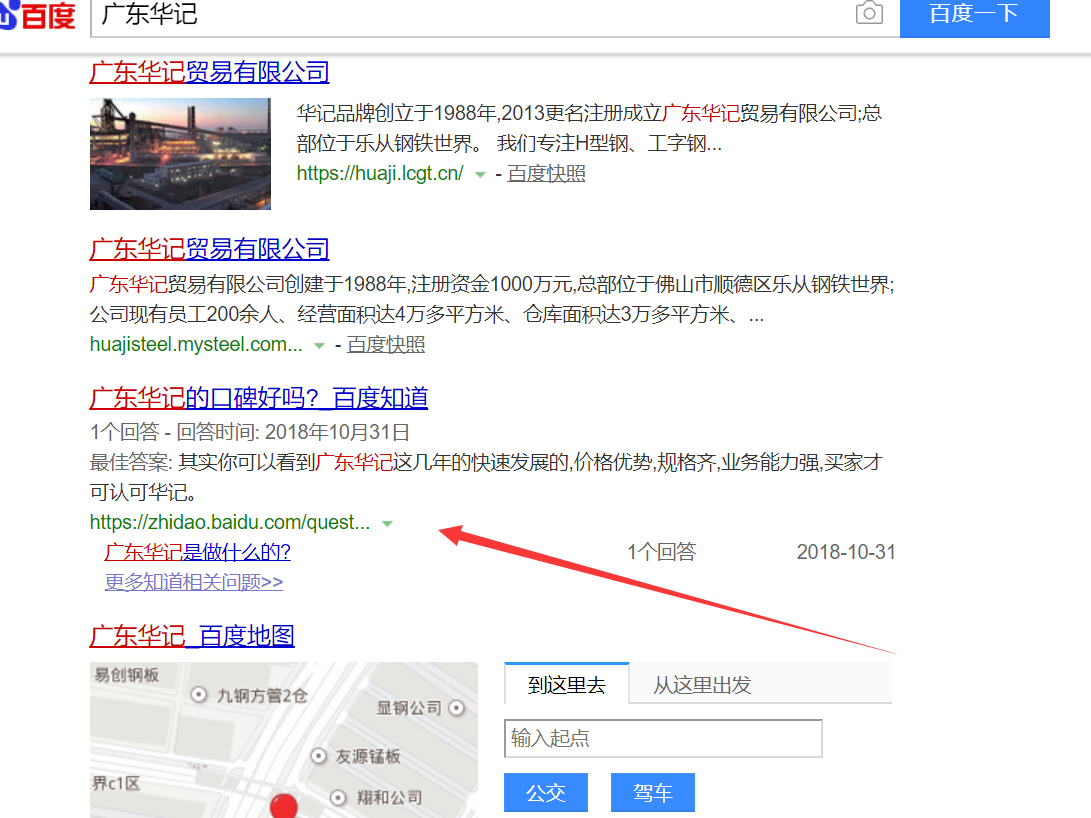The image size is (1091, 818).
Task: Expand dropdown arrow next to huaji.lcgt.cn
Action: coord(480,175)
